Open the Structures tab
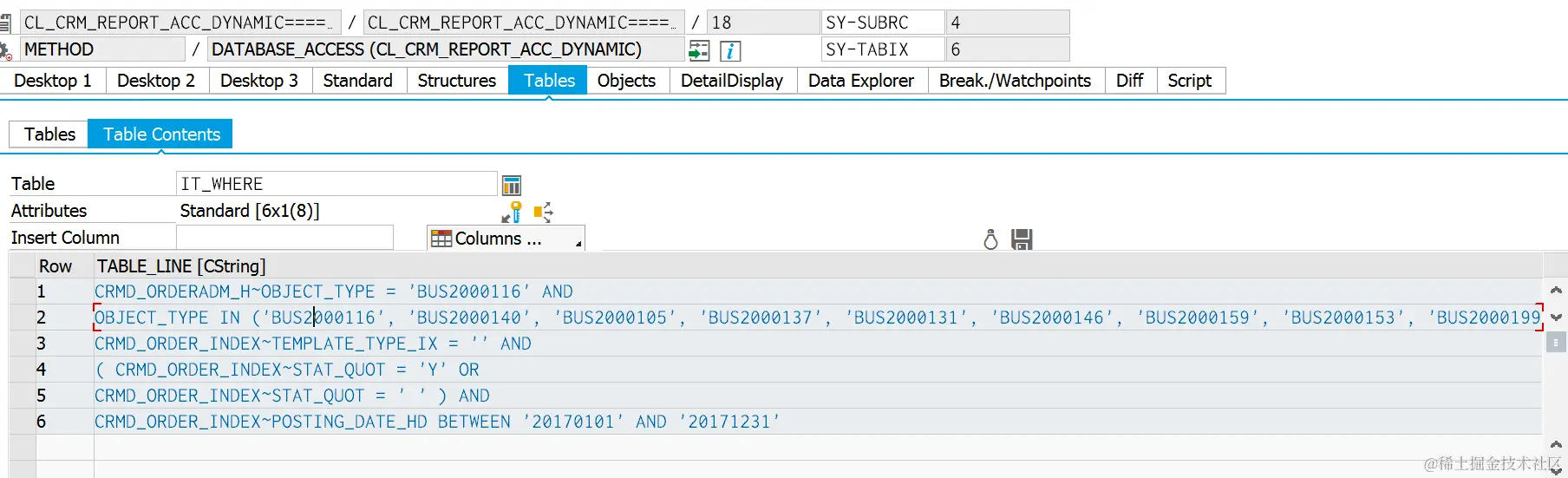 click(x=457, y=81)
